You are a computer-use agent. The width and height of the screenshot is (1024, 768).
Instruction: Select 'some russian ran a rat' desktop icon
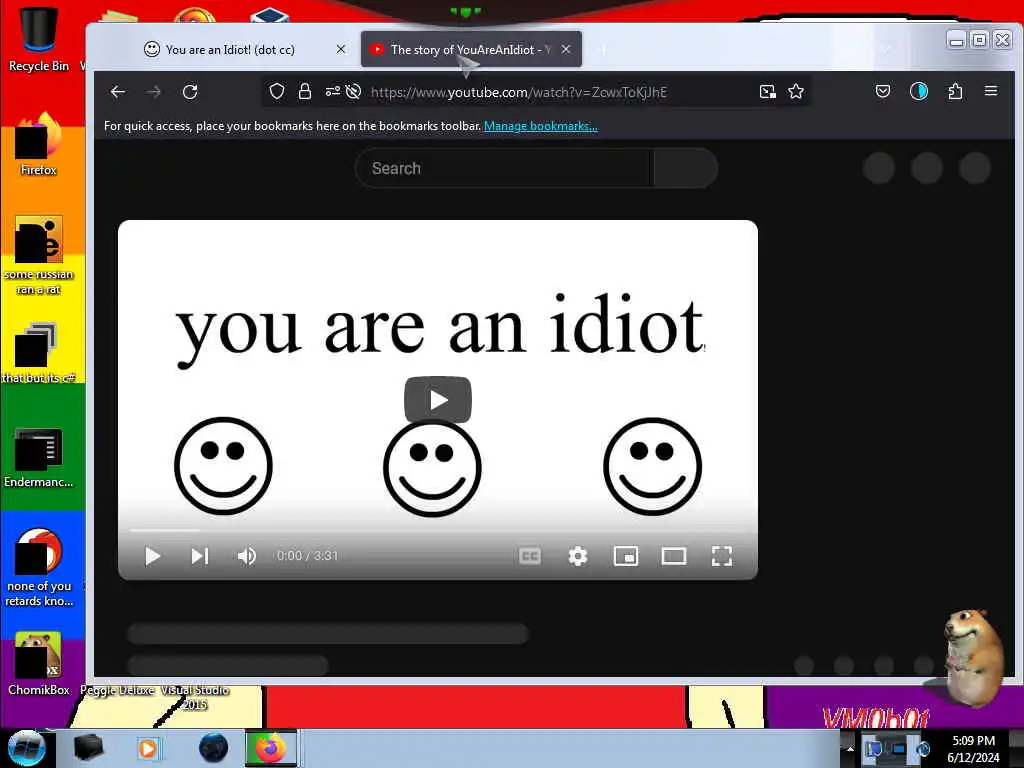pyautogui.click(x=39, y=255)
